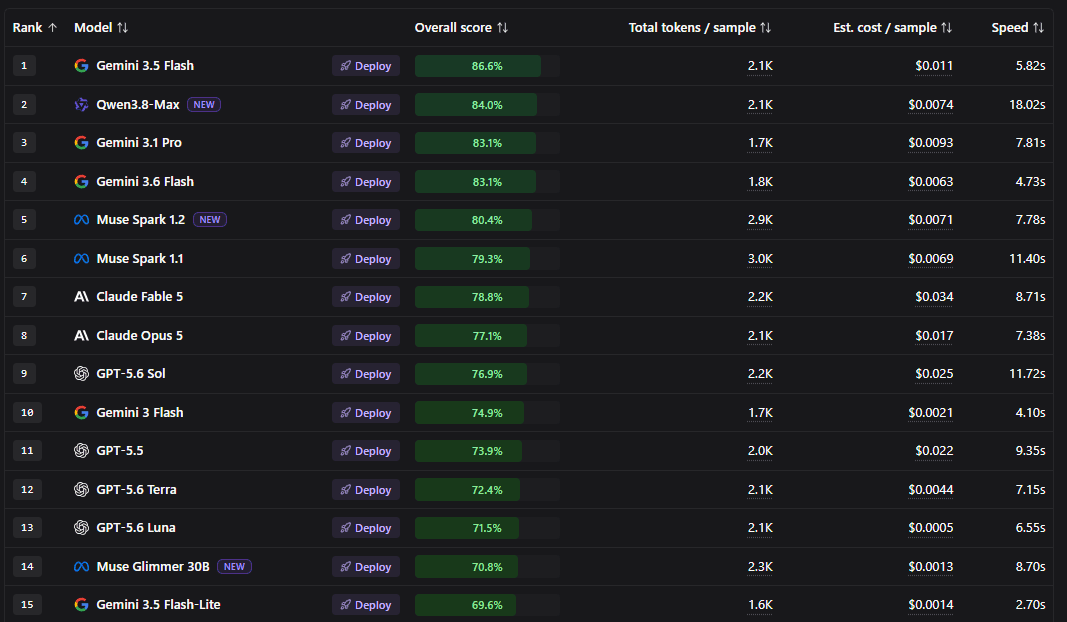Screen dimensions: 1067x622
Task: Click OpenAI logo beside GPT-5.6 Luna
Action: (82, 527)
